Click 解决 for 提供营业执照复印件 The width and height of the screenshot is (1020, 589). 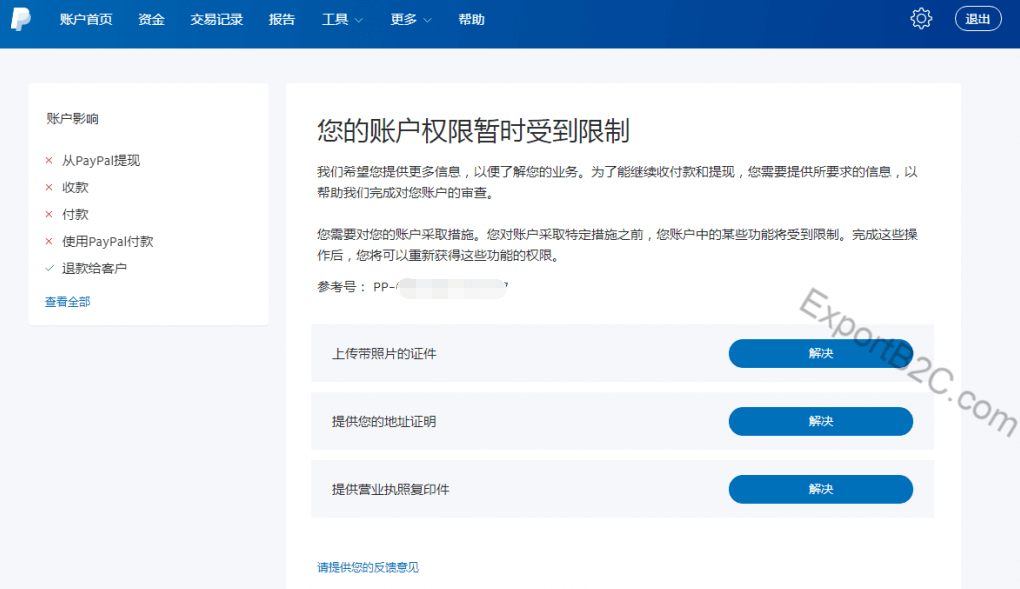(x=820, y=489)
